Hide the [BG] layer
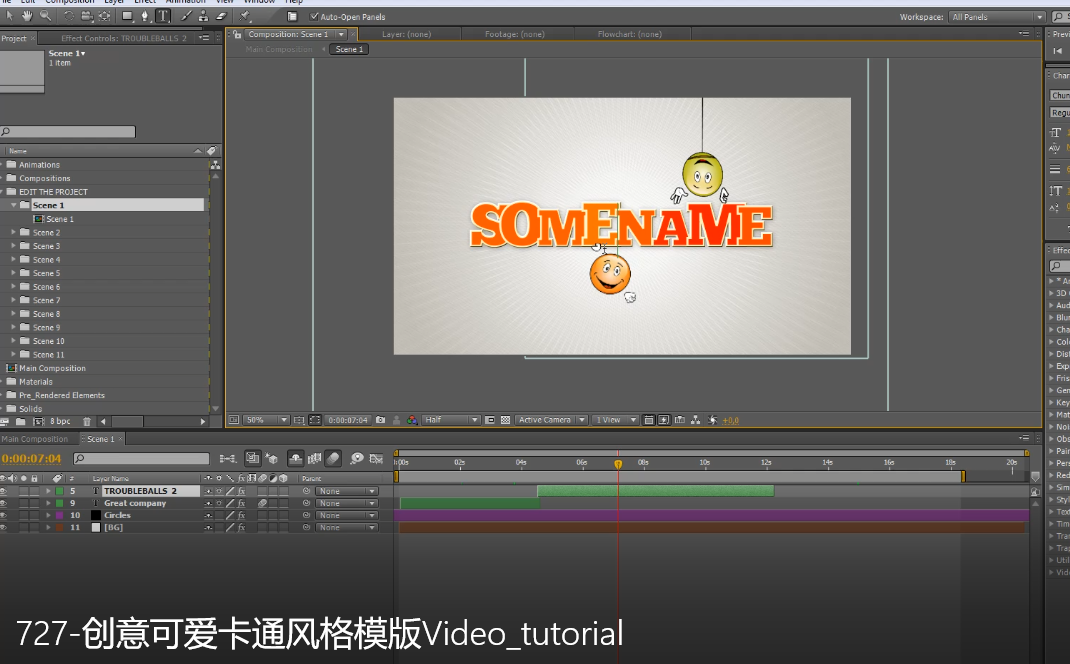This screenshot has width=1070, height=664. pos(3,528)
